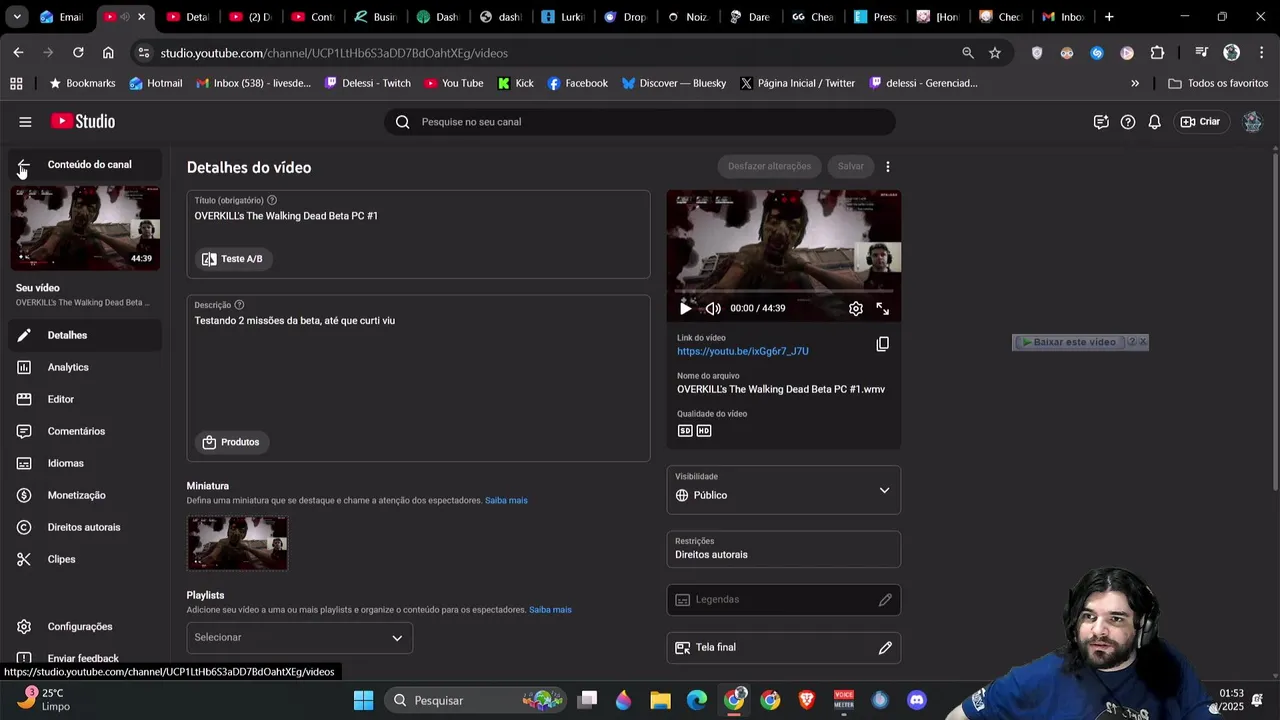Open the Discover — Bluesky bookmark
The width and height of the screenshot is (1280, 720).
pyautogui.click(x=674, y=83)
